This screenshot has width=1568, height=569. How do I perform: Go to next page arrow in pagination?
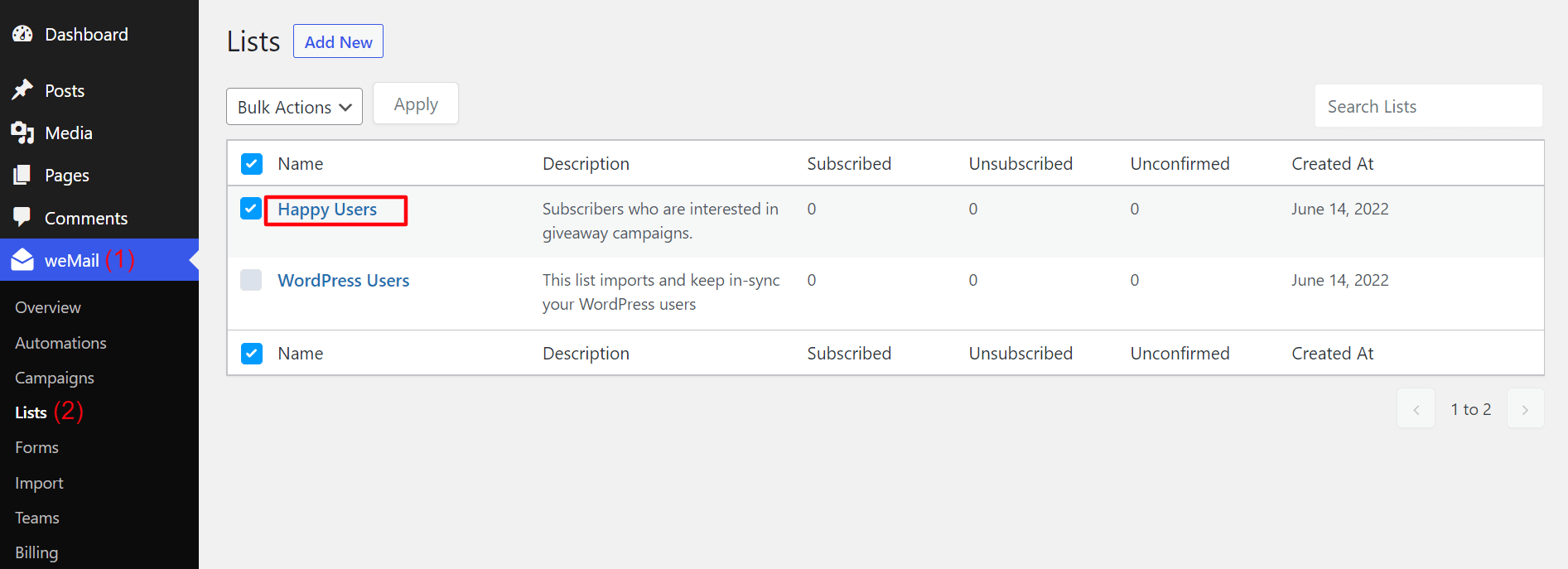(x=1525, y=409)
